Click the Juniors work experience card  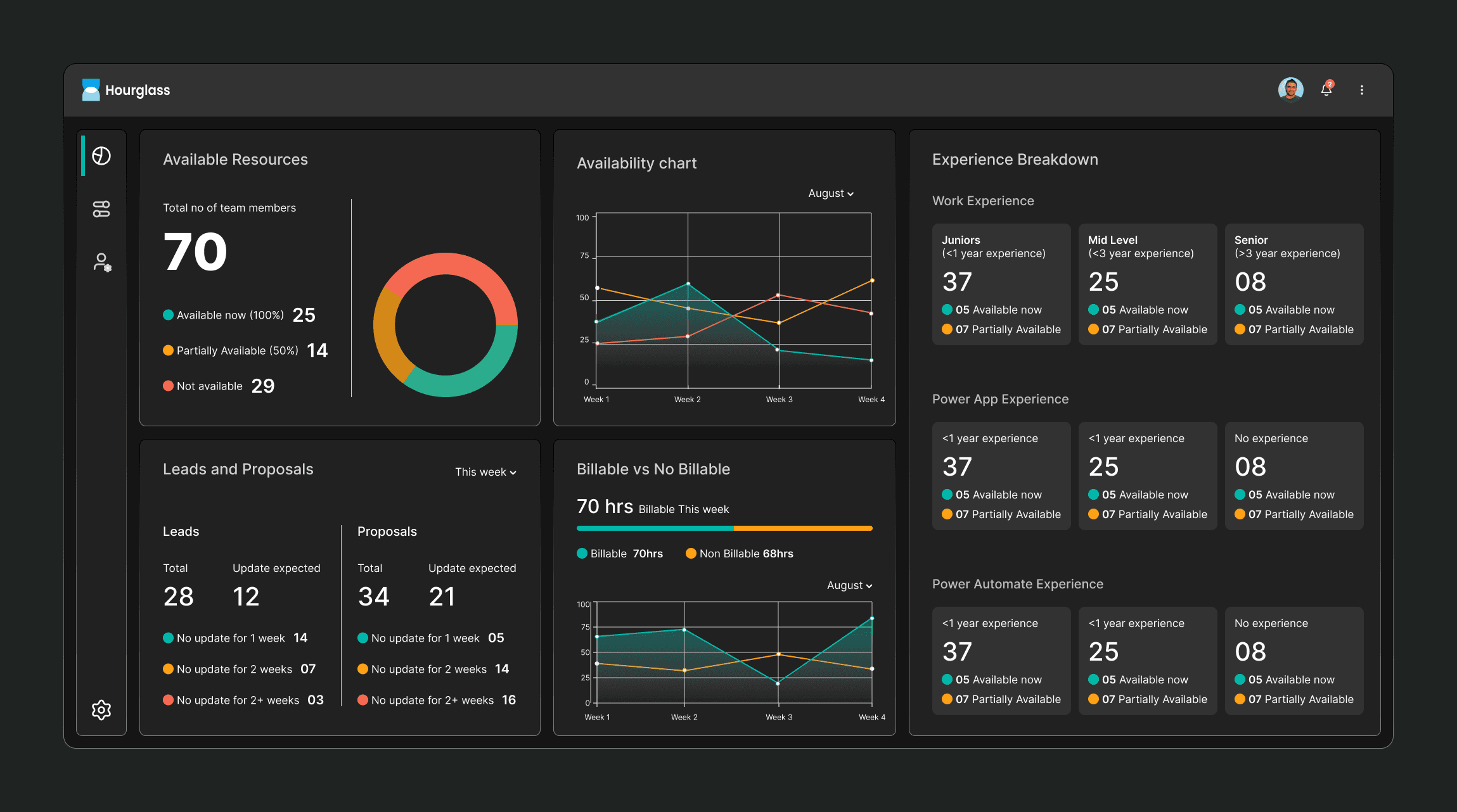click(x=1001, y=284)
